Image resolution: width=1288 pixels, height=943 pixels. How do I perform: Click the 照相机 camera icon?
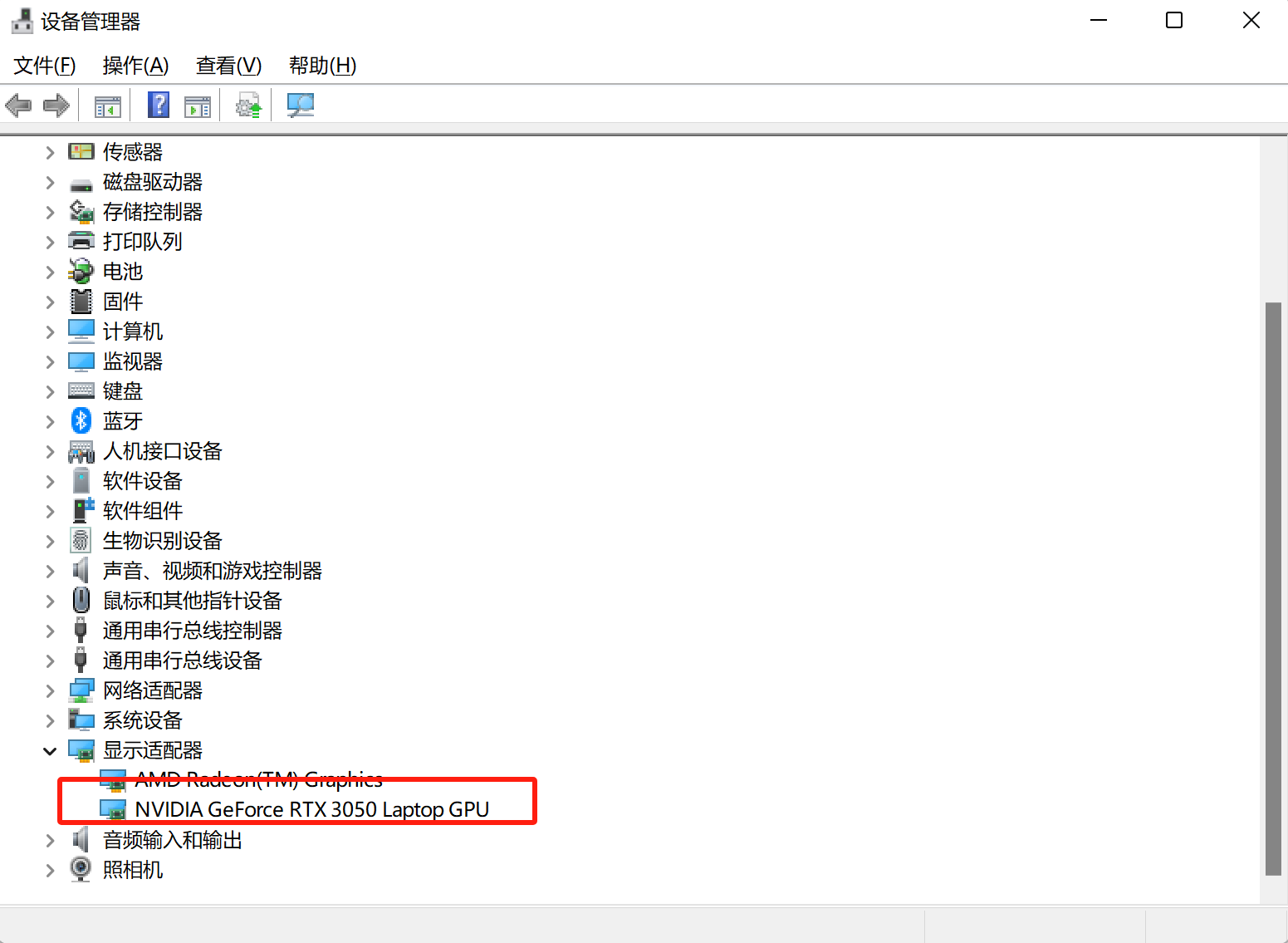pos(81,869)
